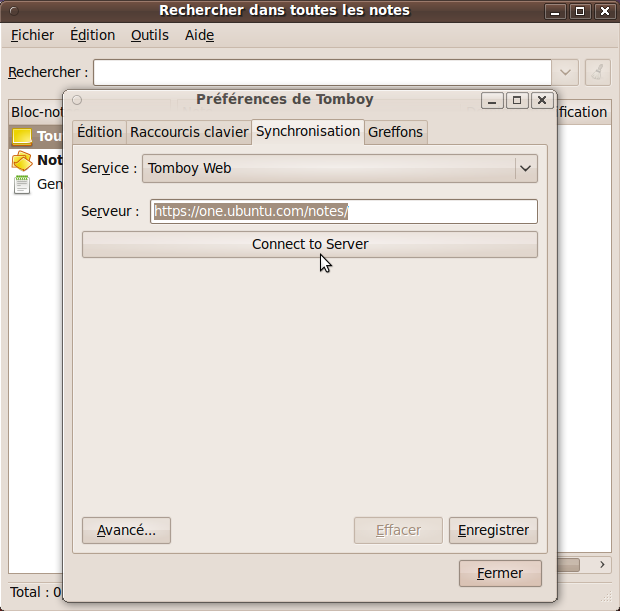Go to the Édition tab in preferences

point(99,132)
